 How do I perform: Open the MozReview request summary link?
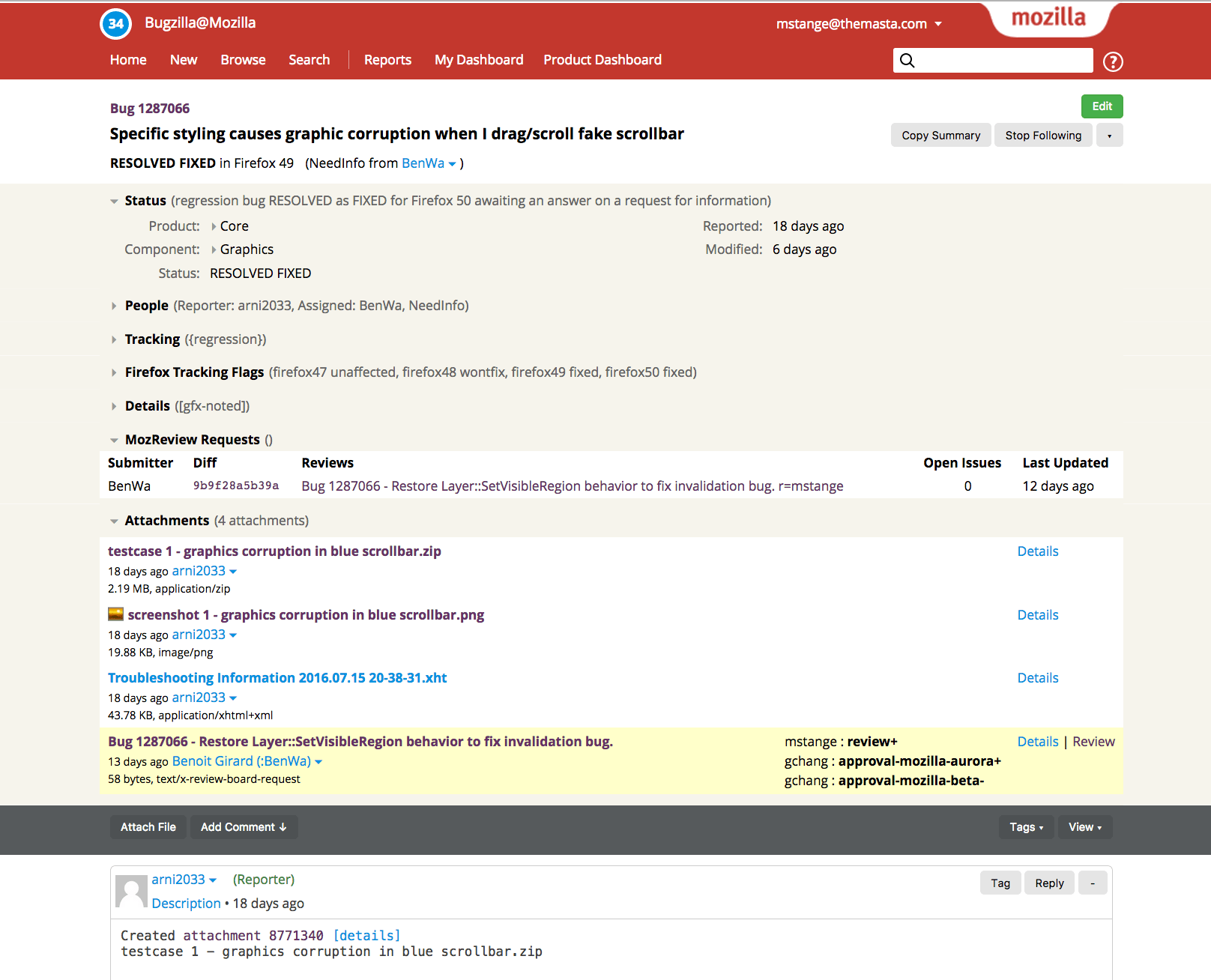[573, 486]
